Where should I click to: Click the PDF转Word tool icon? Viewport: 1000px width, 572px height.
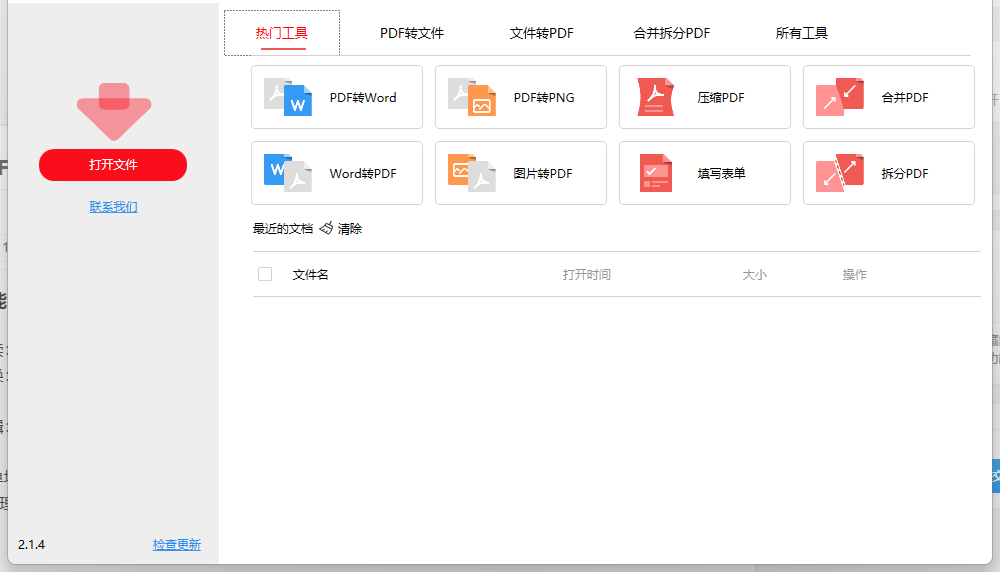(x=288, y=97)
